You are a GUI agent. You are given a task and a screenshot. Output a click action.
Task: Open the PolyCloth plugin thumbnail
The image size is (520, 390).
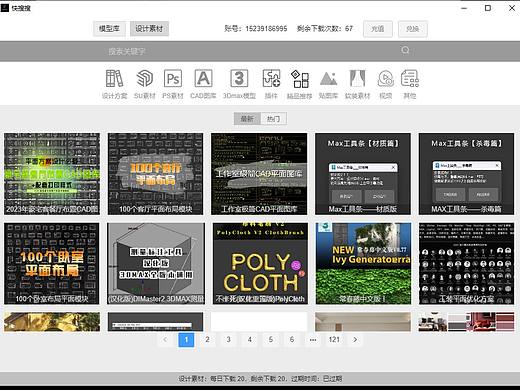click(260, 263)
